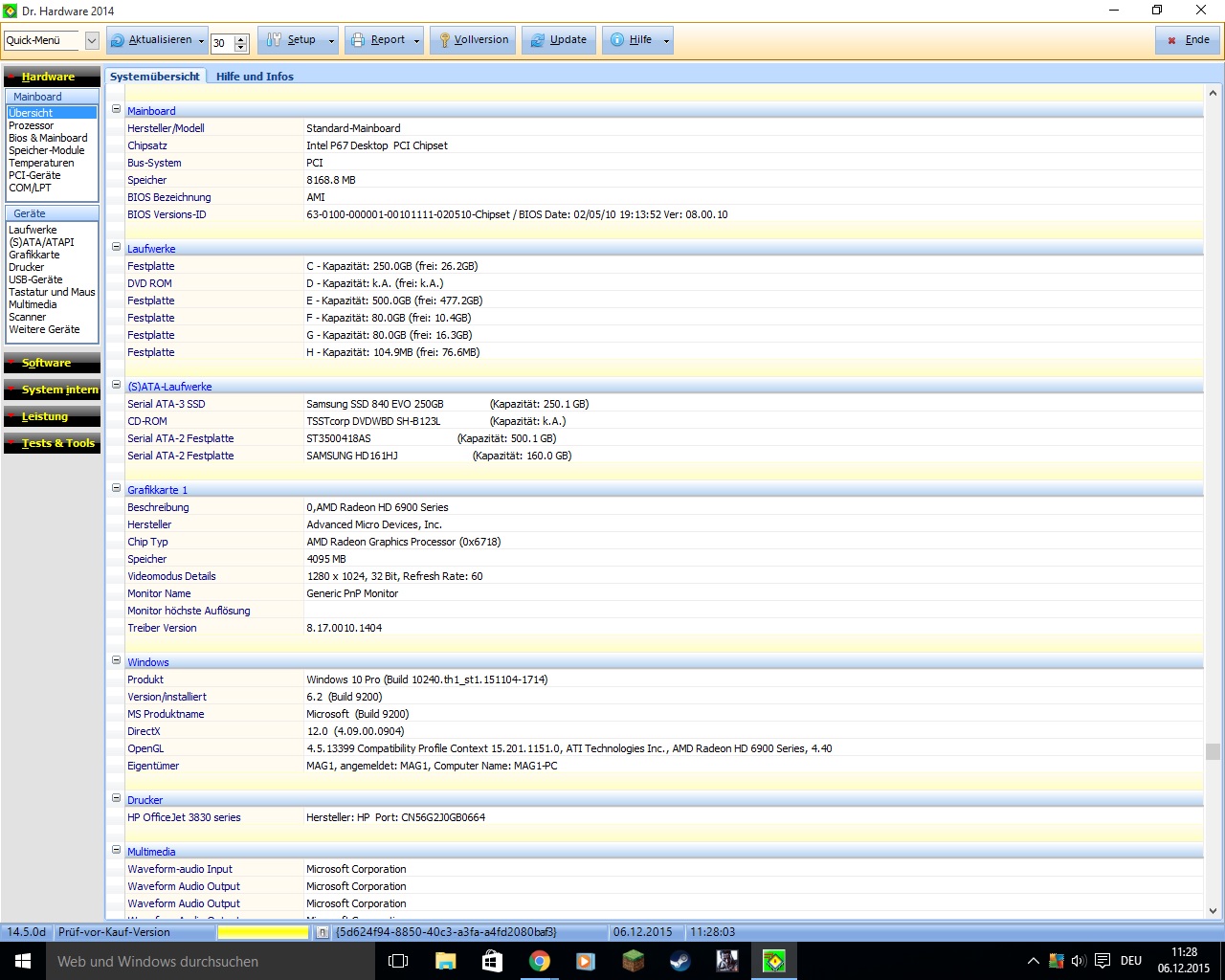Image resolution: width=1225 pixels, height=980 pixels.
Task: Click the Aktualisieren refresh button
Action: point(151,40)
